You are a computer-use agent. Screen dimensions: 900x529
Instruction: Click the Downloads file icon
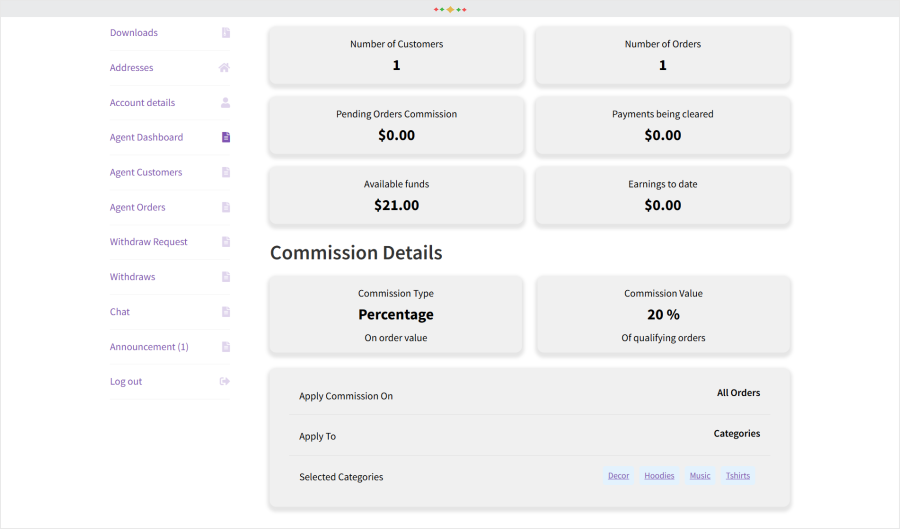pyautogui.click(x=226, y=33)
